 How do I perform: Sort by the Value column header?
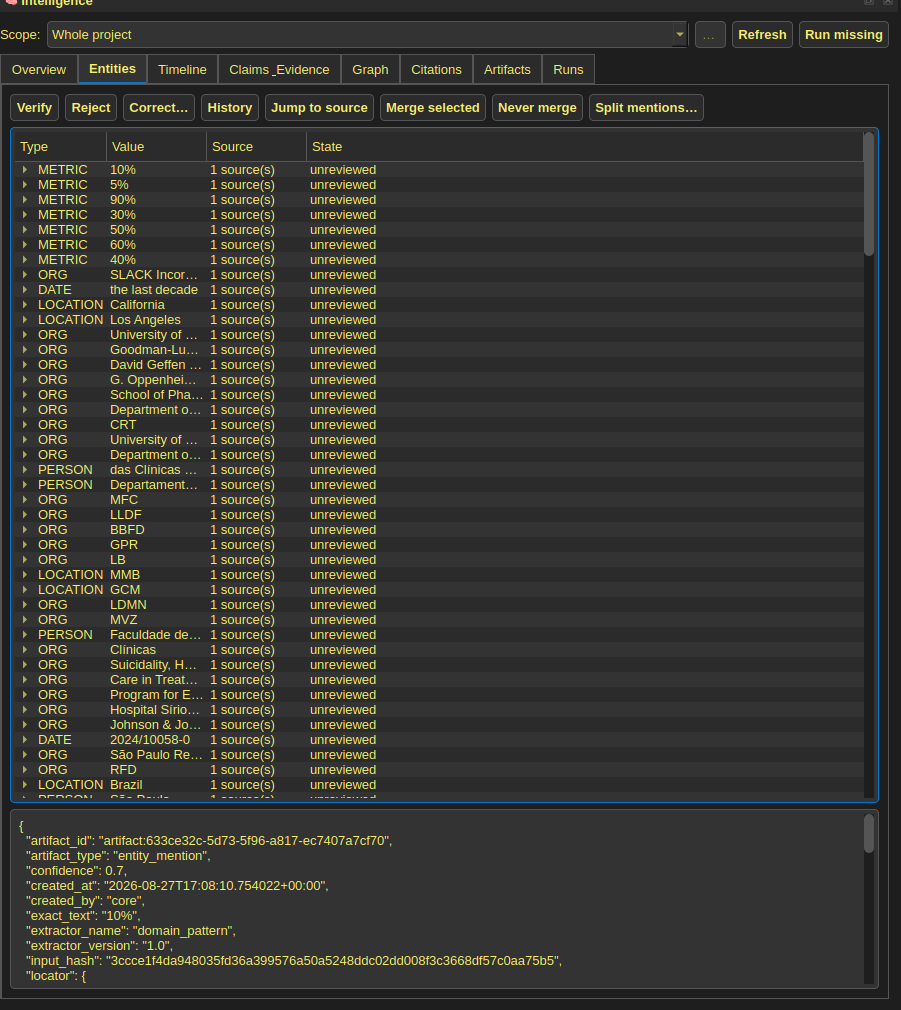(x=156, y=147)
